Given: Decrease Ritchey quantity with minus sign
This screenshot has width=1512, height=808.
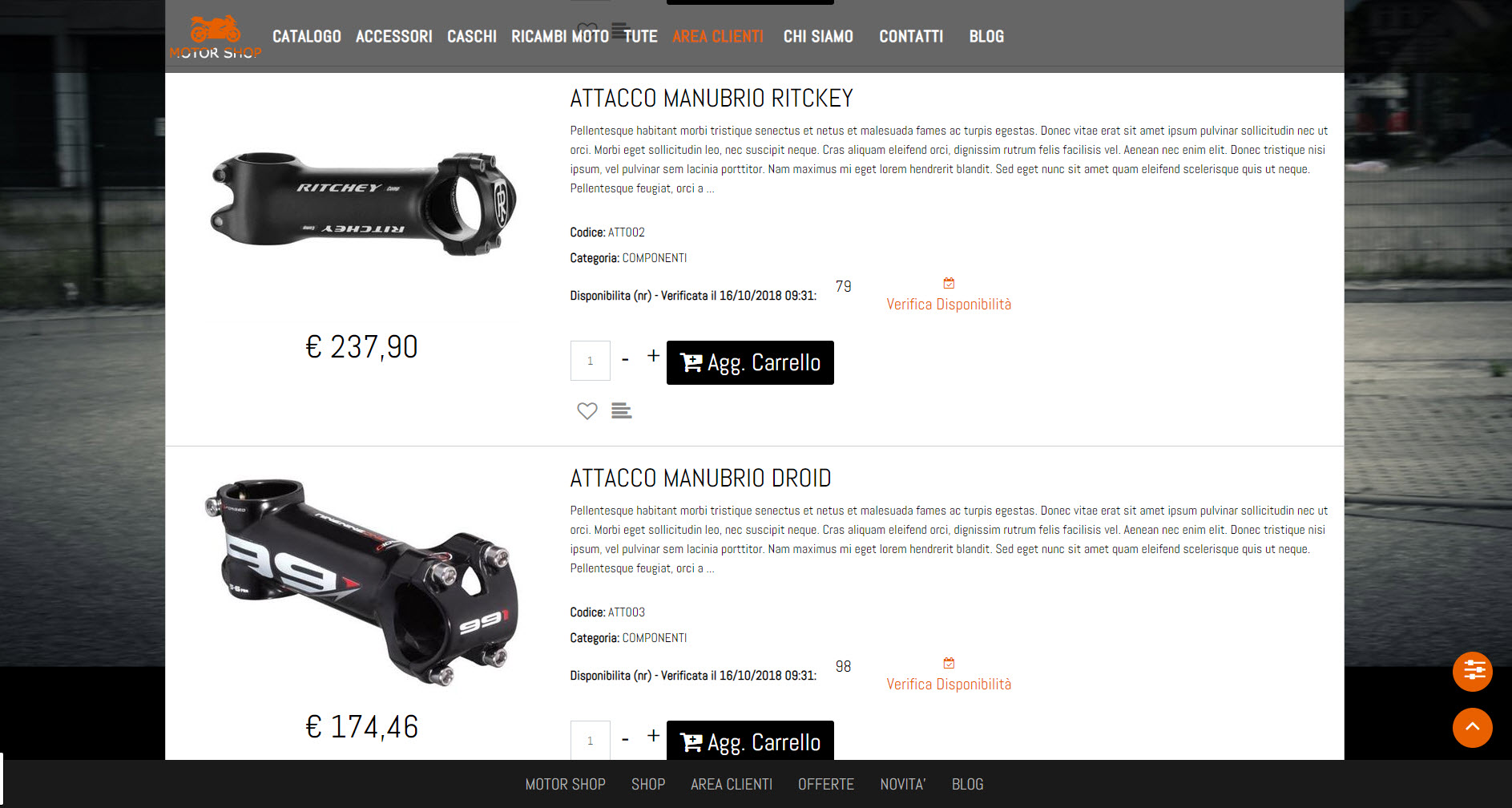Looking at the screenshot, I should click(625, 358).
